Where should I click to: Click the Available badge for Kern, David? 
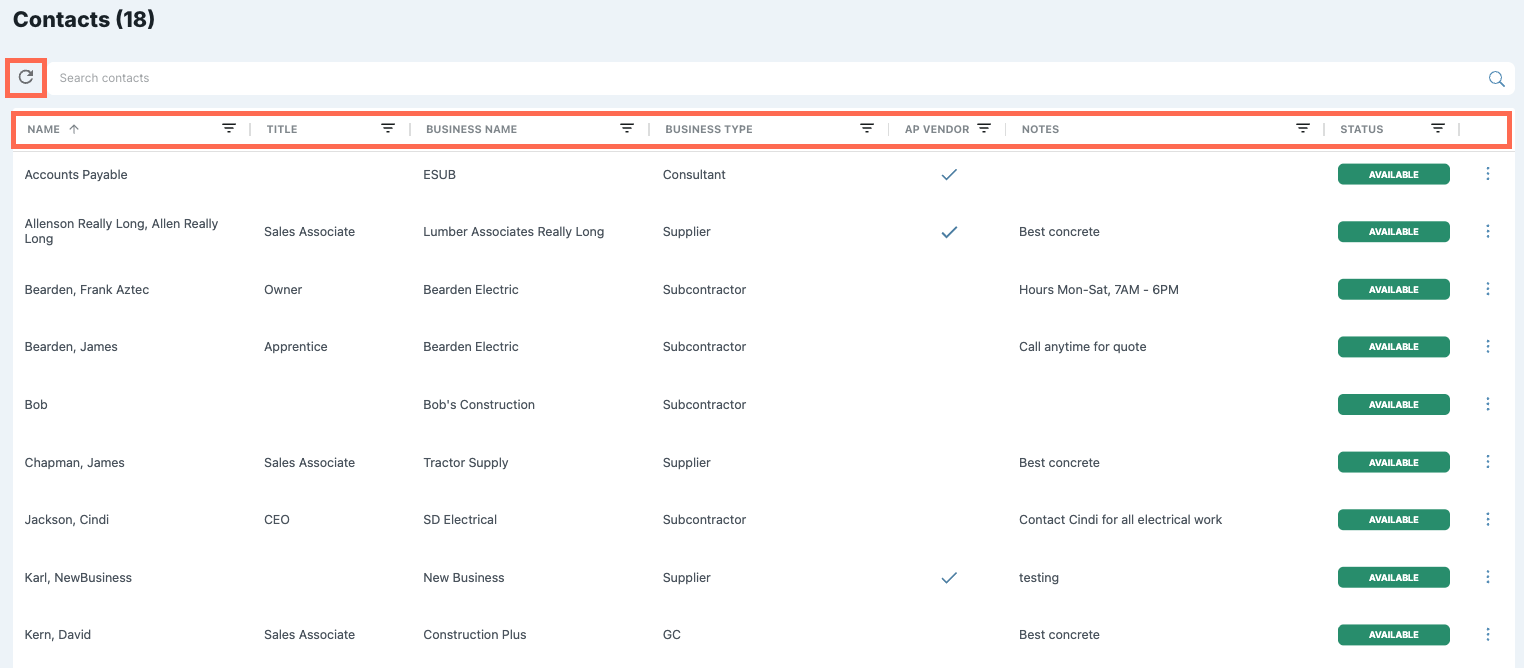click(1394, 634)
